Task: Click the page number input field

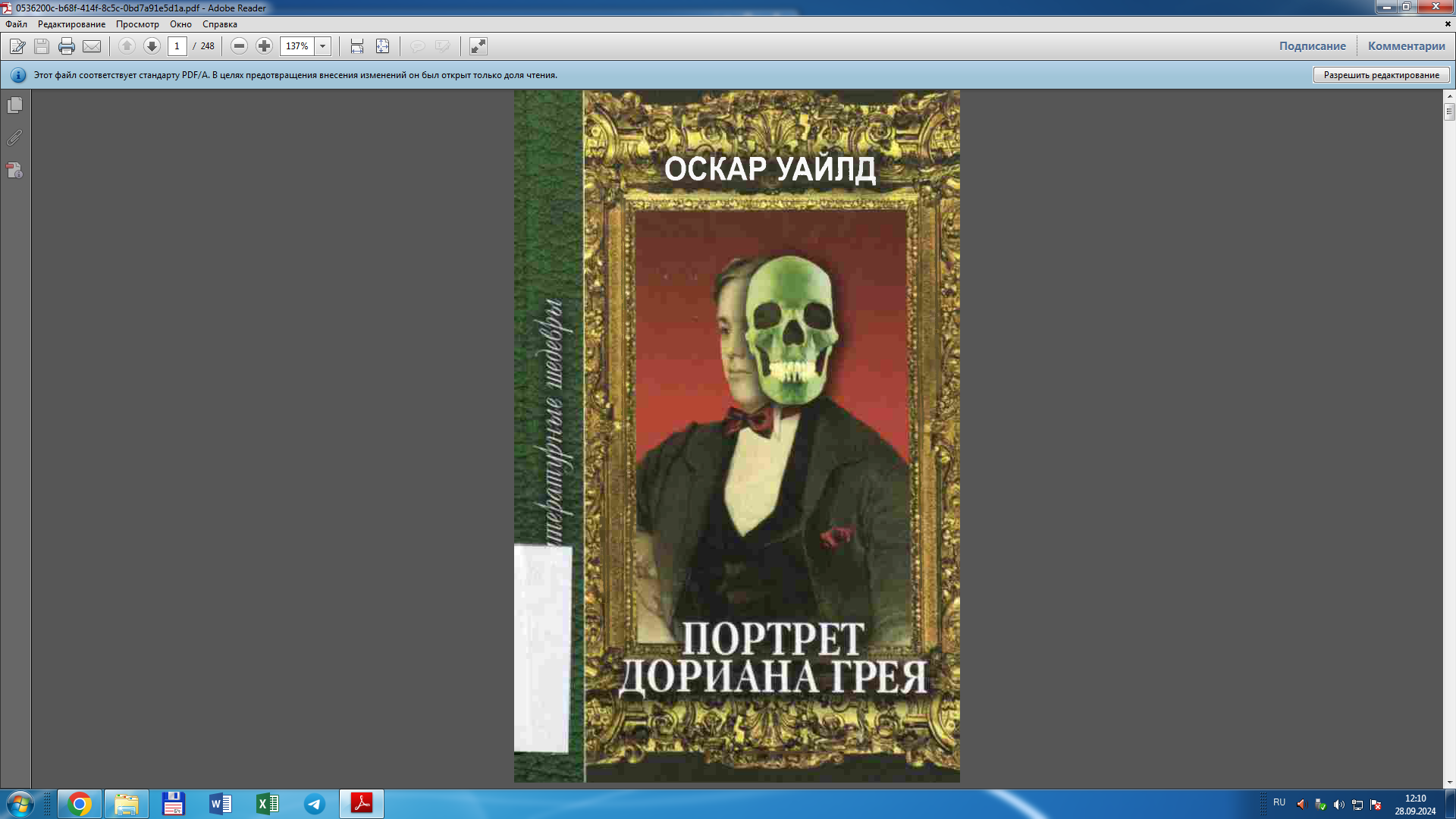Action: [177, 46]
